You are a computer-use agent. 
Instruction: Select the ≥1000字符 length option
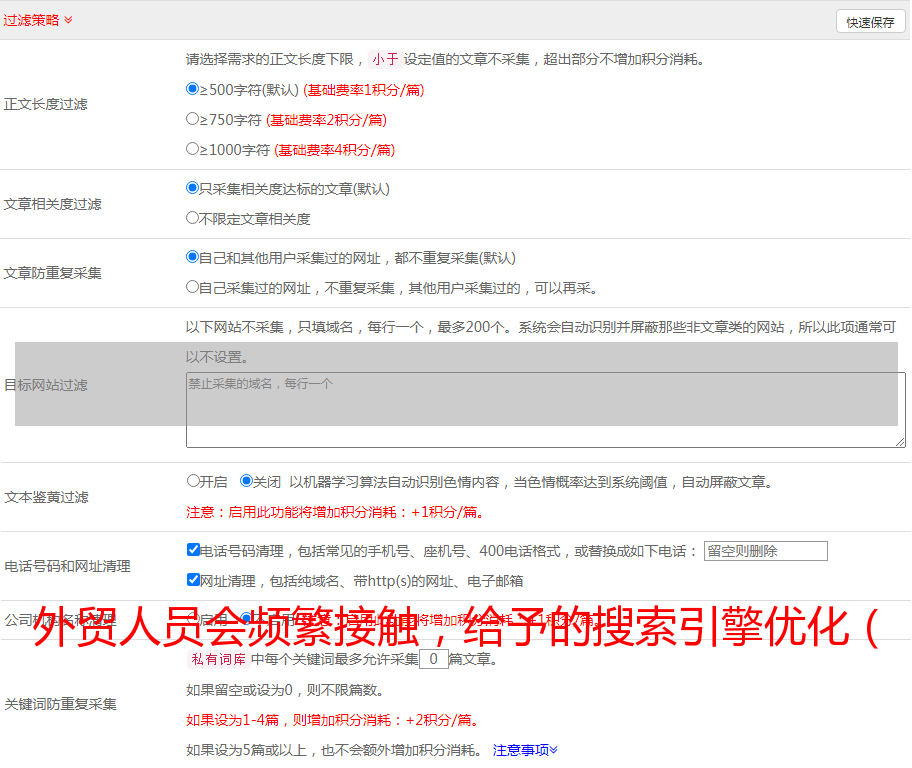[x=193, y=149]
